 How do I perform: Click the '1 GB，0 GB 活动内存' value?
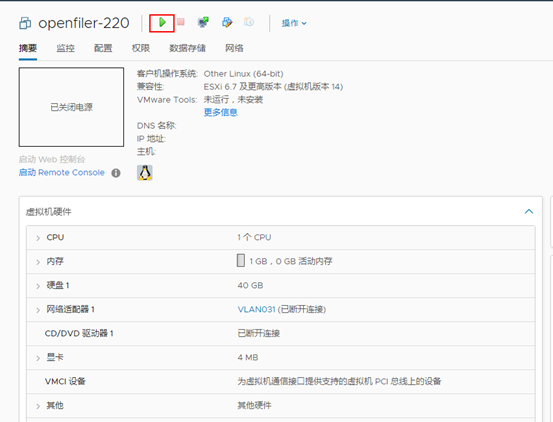pyautogui.click(x=291, y=261)
